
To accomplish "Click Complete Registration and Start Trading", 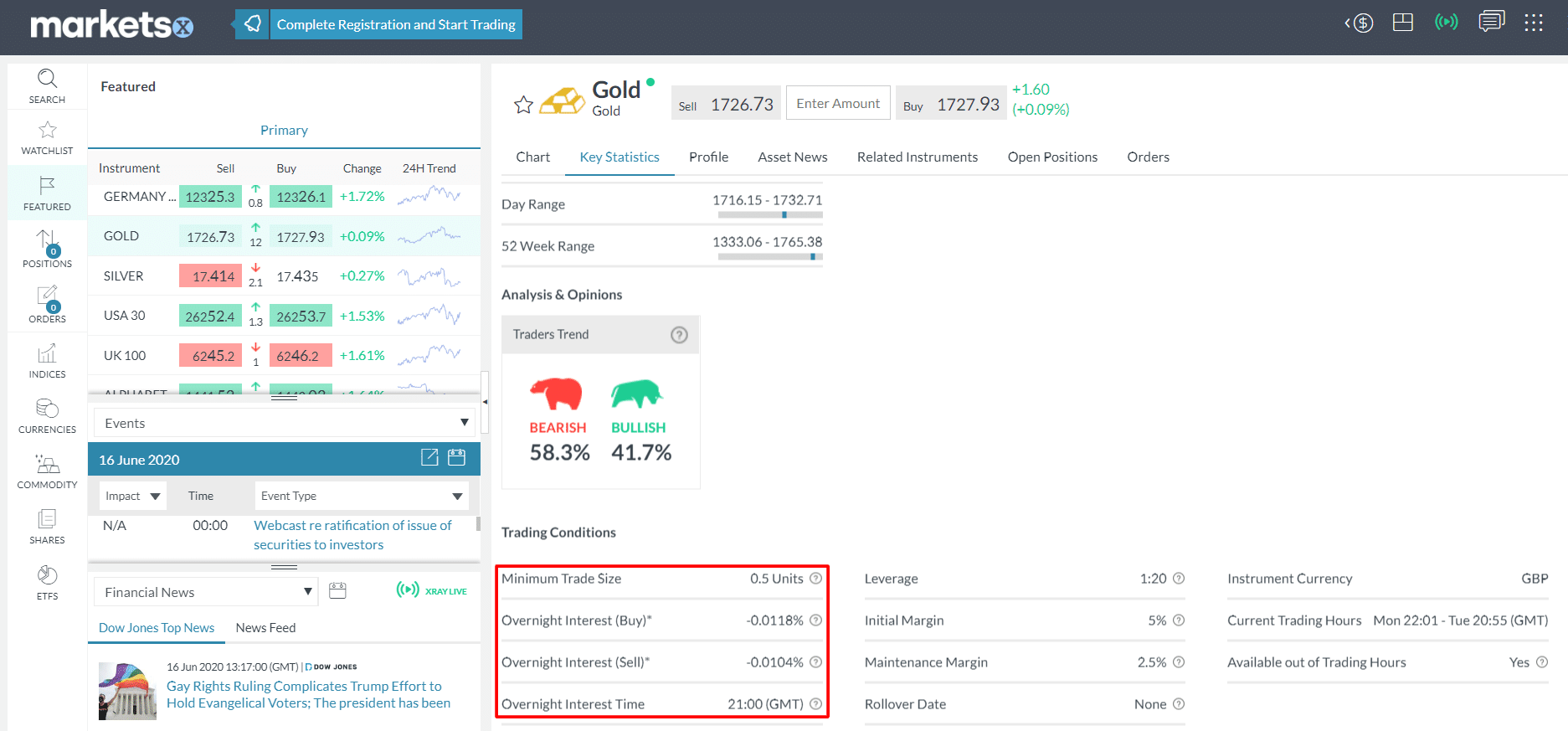I will point(396,24).
